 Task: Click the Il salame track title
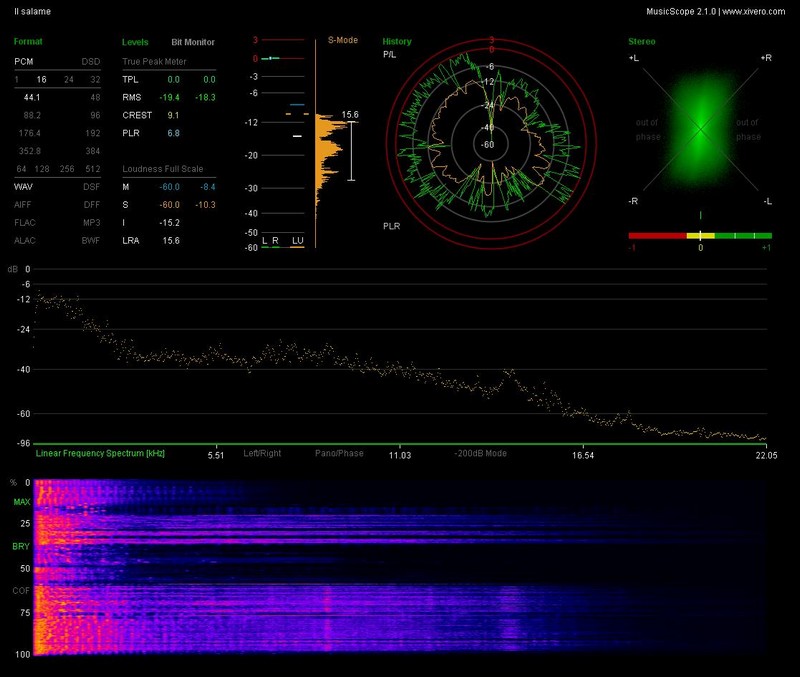32,11
